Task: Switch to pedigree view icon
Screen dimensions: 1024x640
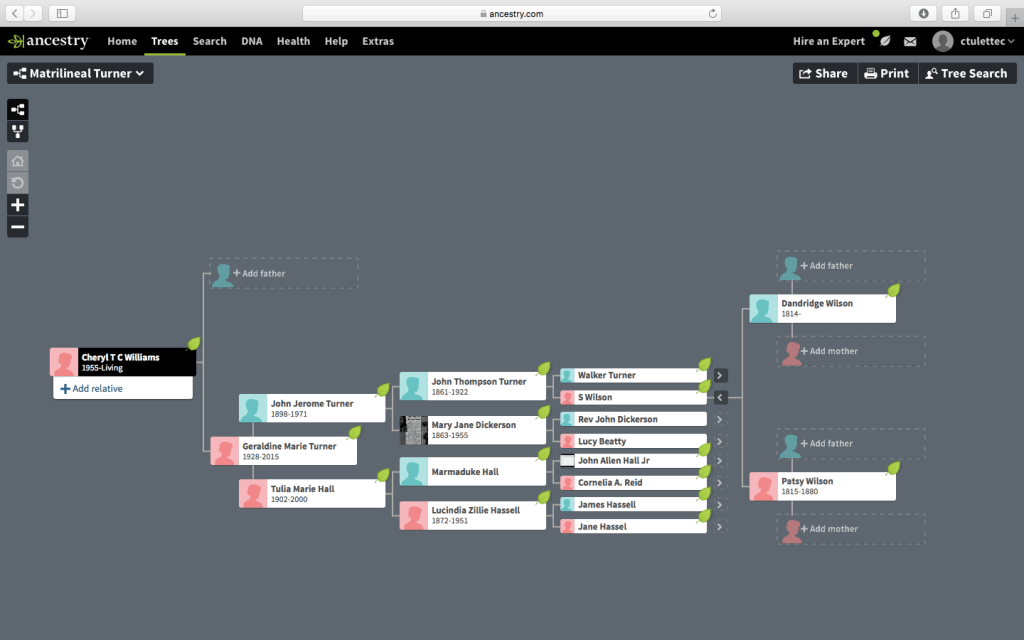Action: (18, 110)
